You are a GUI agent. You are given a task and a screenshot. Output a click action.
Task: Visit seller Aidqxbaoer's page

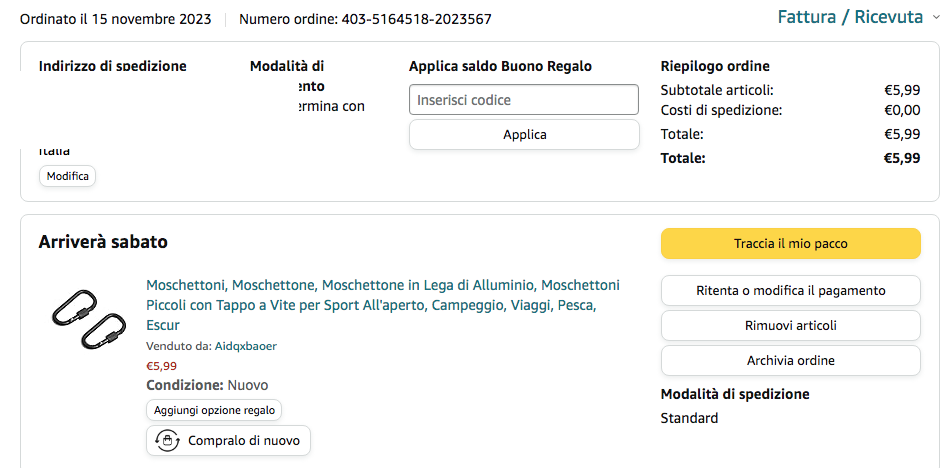pyautogui.click(x=245, y=346)
